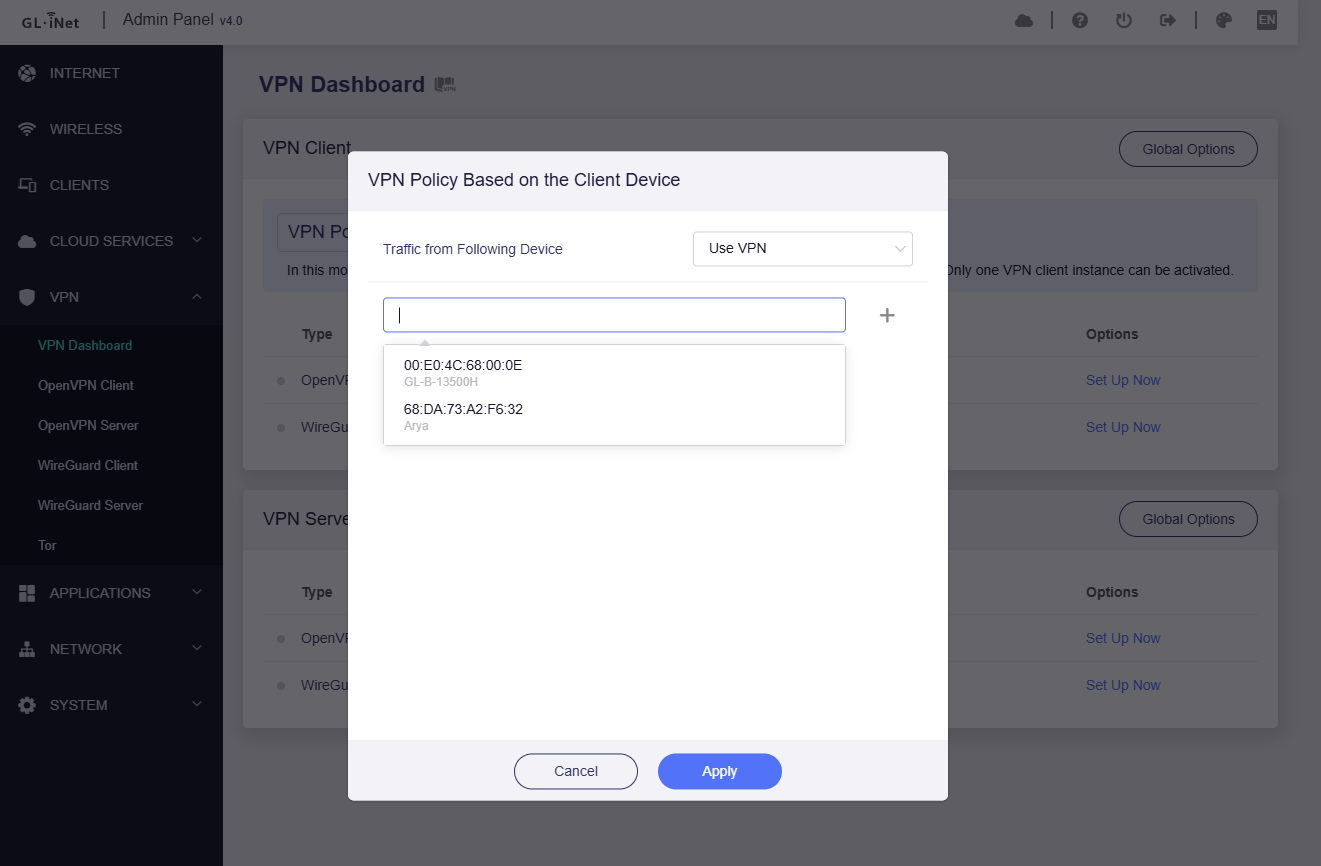Go to the Wireless sidebar section
The height and width of the screenshot is (866, 1321).
(x=85, y=129)
